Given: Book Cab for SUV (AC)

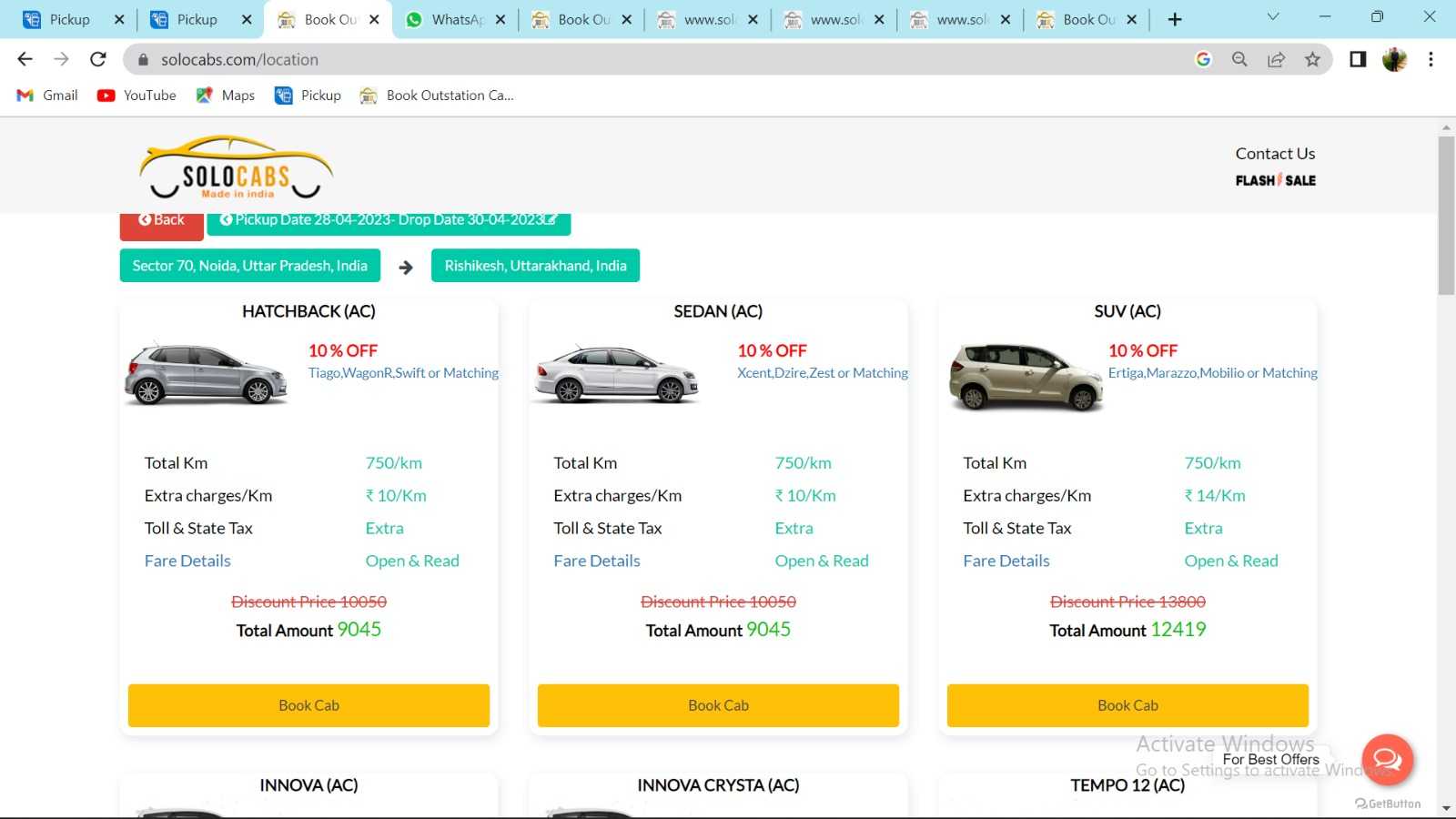Looking at the screenshot, I should pos(1127,705).
